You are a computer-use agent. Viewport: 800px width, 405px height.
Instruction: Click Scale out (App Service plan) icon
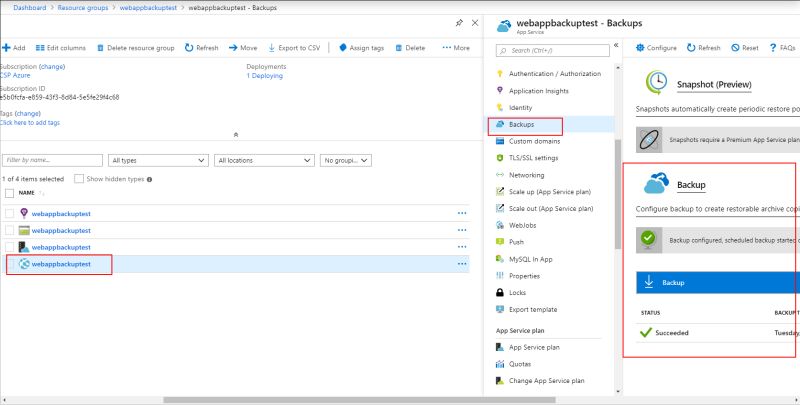click(x=500, y=209)
